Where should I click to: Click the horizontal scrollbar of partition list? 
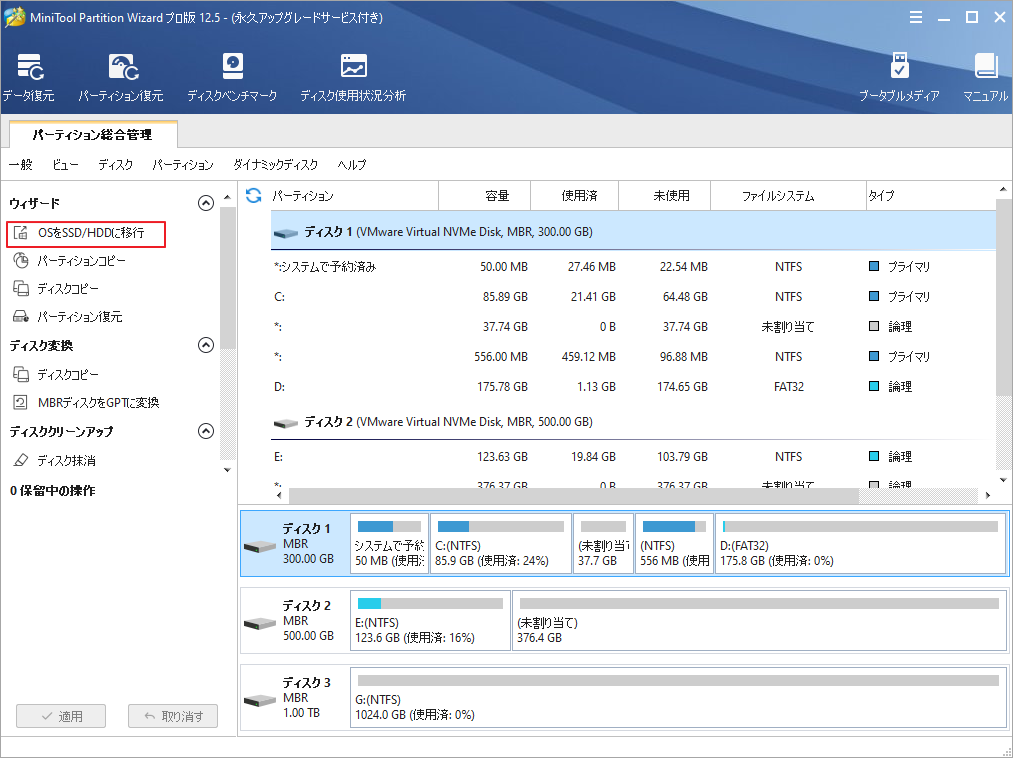[x=573, y=495]
